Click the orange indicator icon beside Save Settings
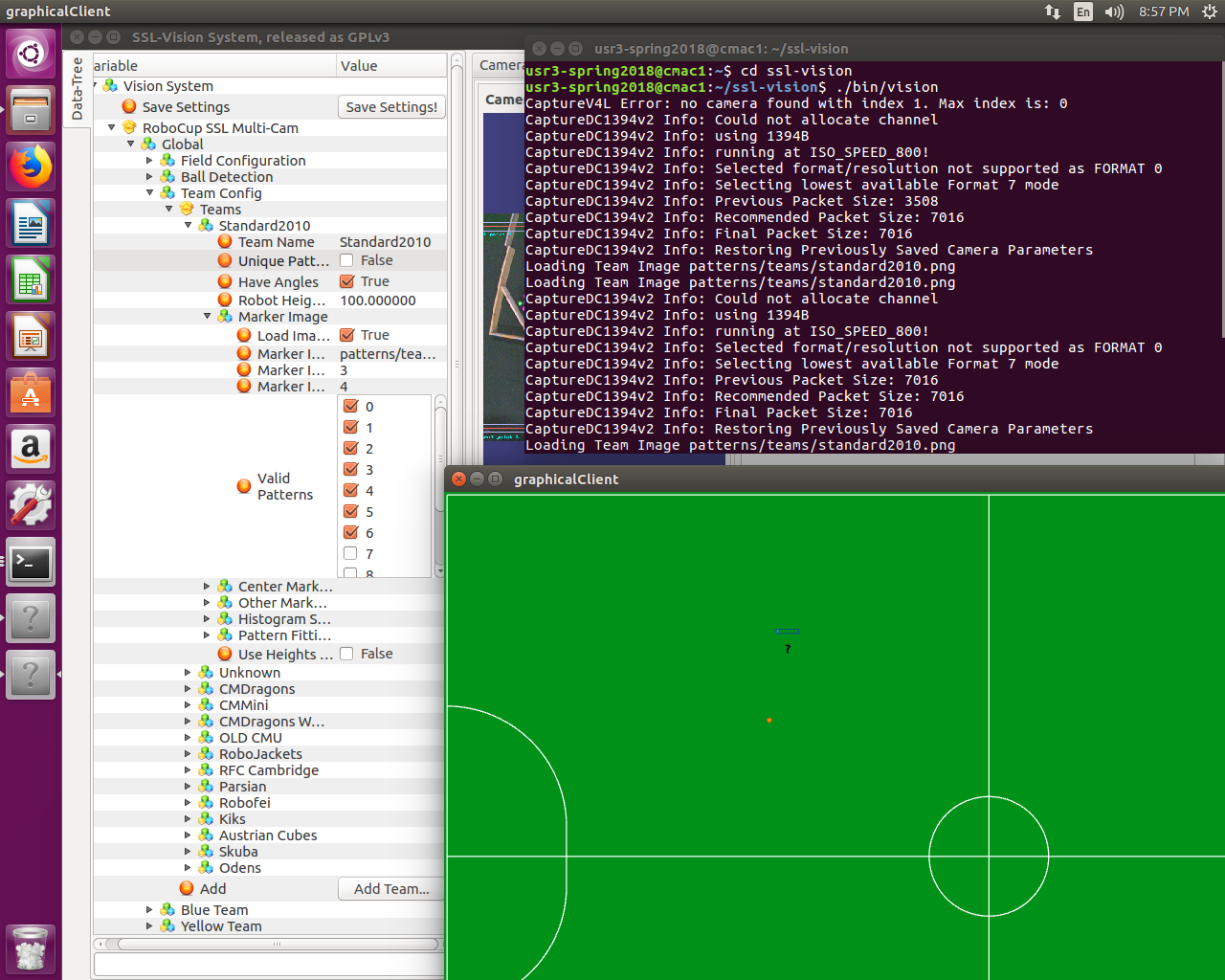The image size is (1225, 980). [128, 106]
